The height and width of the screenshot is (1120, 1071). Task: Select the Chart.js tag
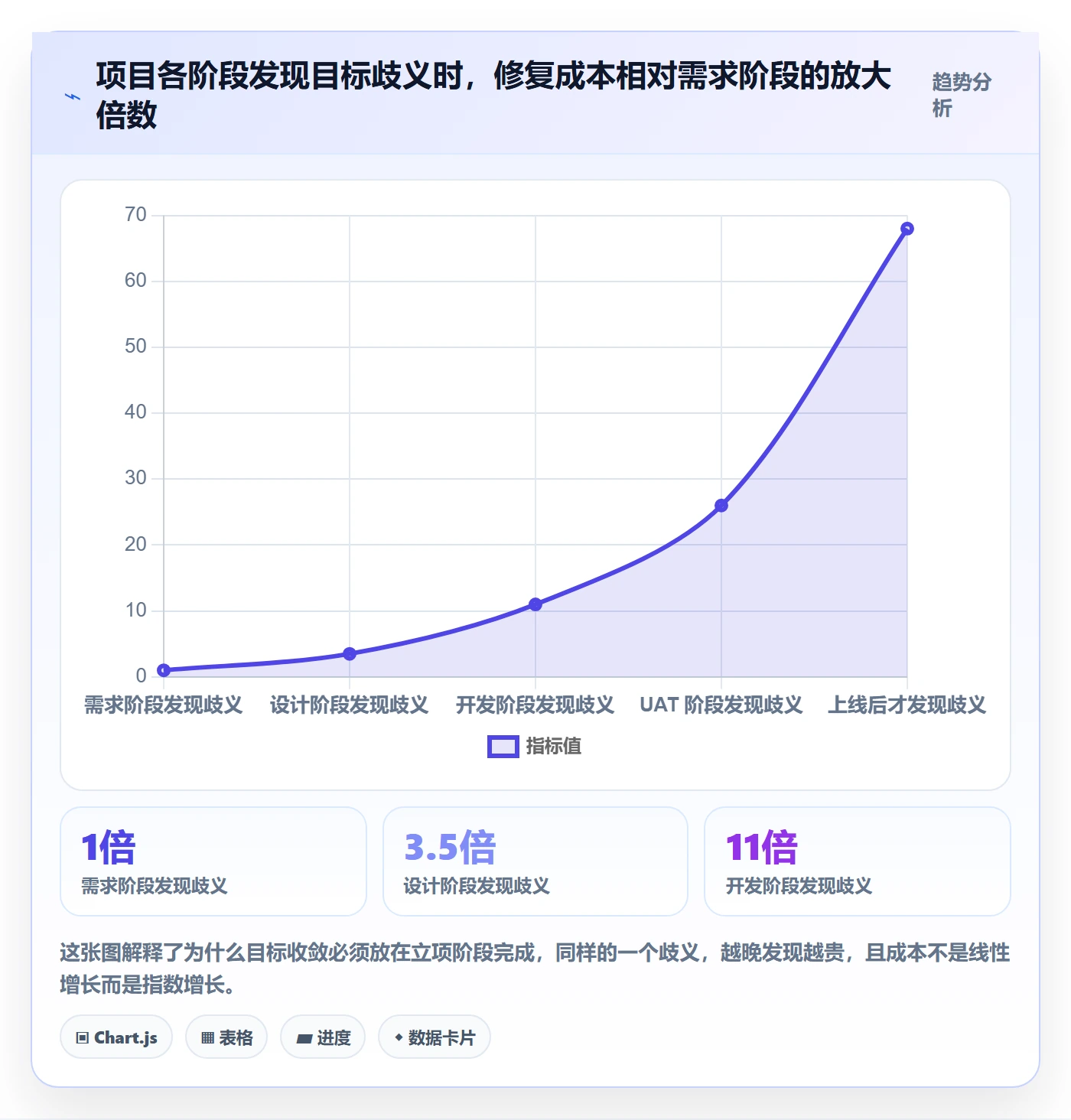click(116, 1037)
